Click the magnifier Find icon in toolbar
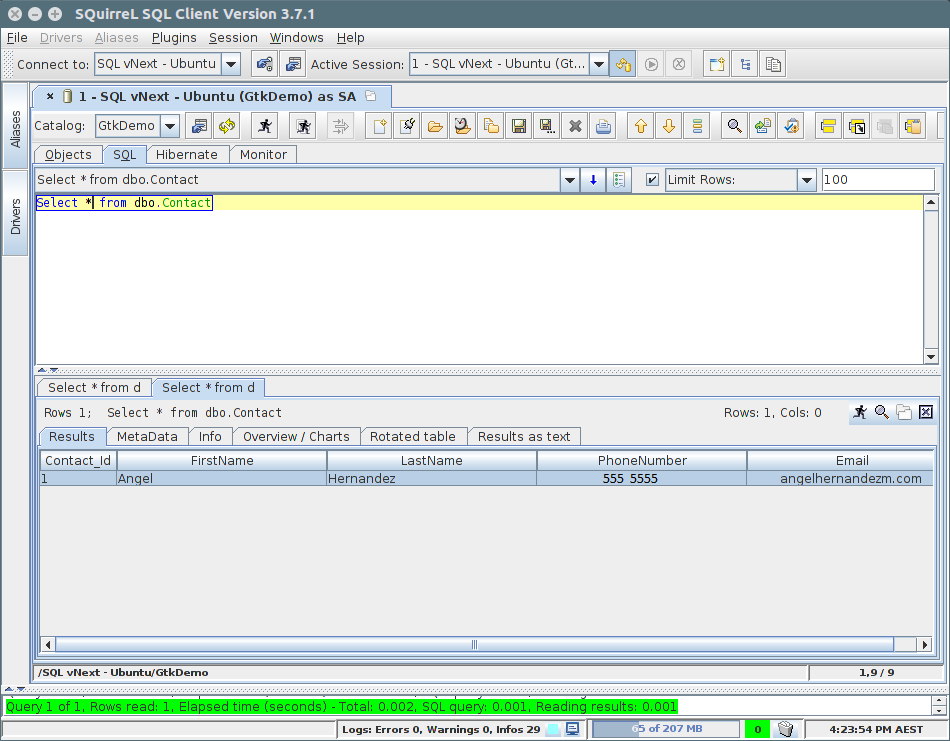The image size is (950, 741). point(735,126)
